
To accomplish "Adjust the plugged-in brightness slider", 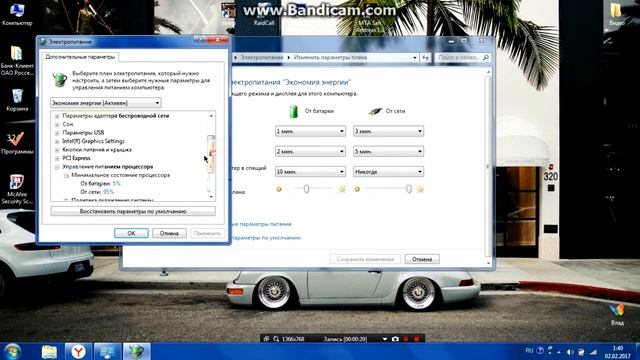I will [x=409, y=189].
